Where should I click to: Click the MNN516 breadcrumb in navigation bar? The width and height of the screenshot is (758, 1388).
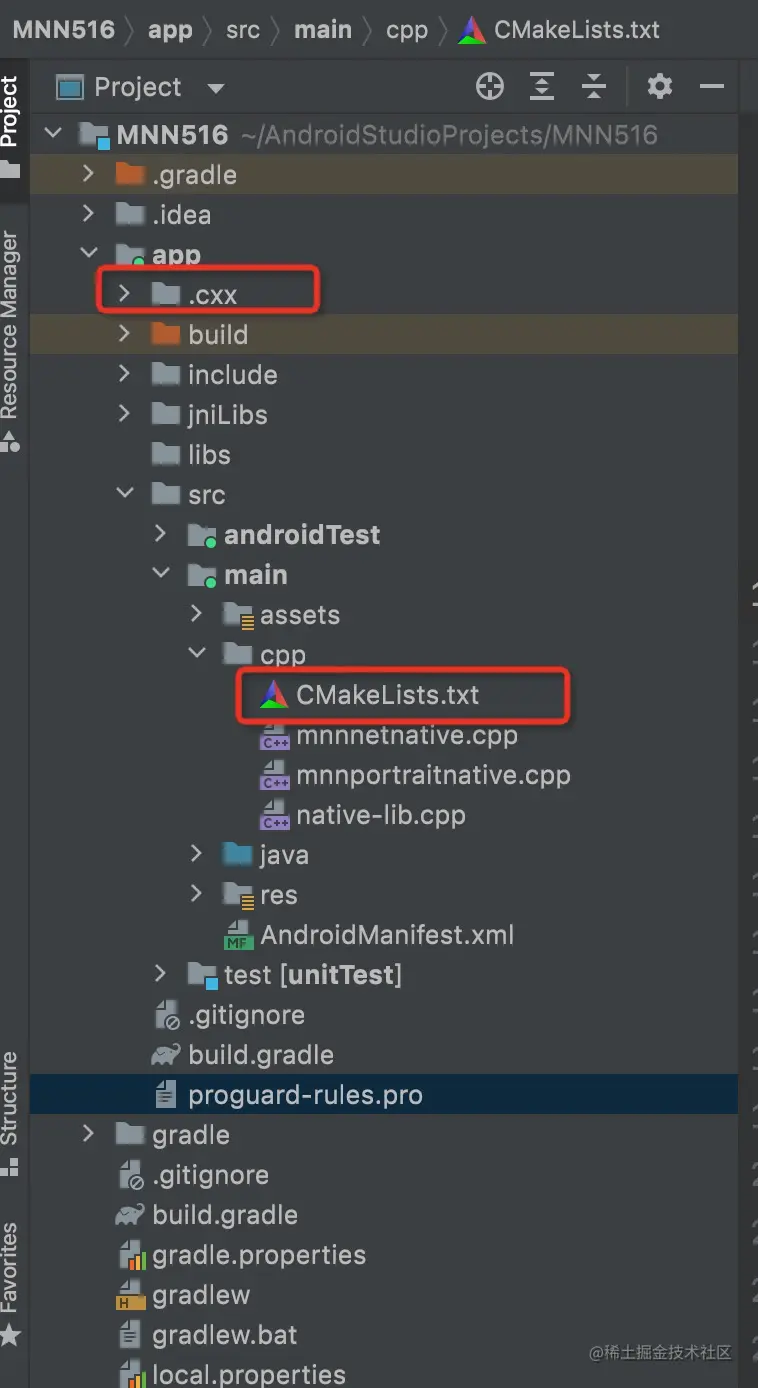(x=64, y=29)
